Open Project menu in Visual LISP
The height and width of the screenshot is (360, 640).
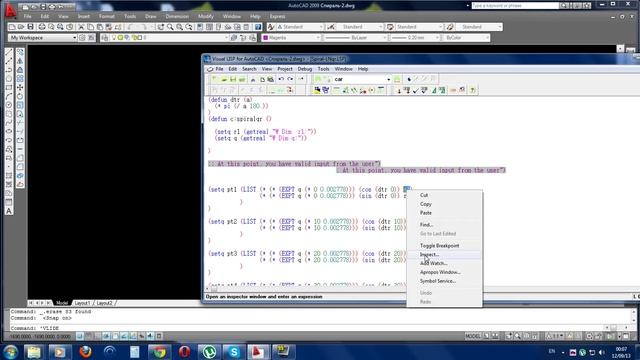click(285, 69)
